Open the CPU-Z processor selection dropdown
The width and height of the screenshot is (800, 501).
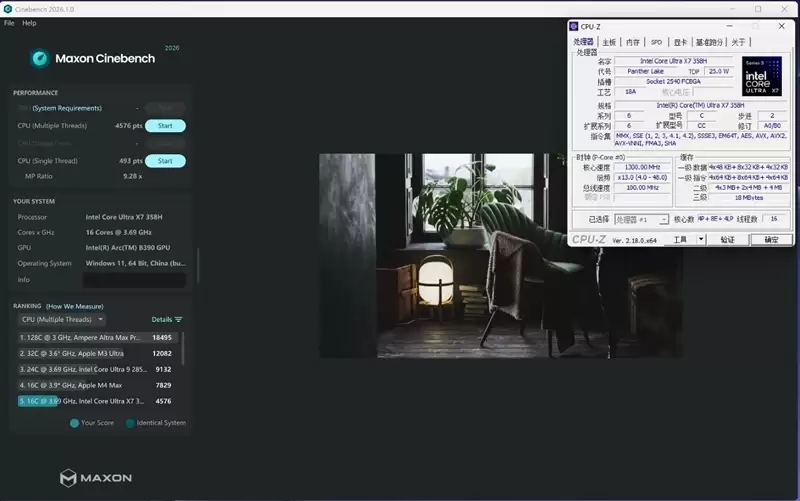click(639, 218)
